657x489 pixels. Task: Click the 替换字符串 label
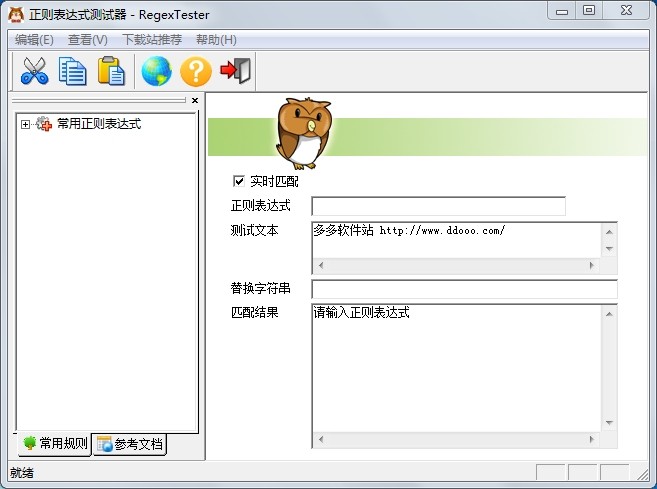click(x=261, y=288)
